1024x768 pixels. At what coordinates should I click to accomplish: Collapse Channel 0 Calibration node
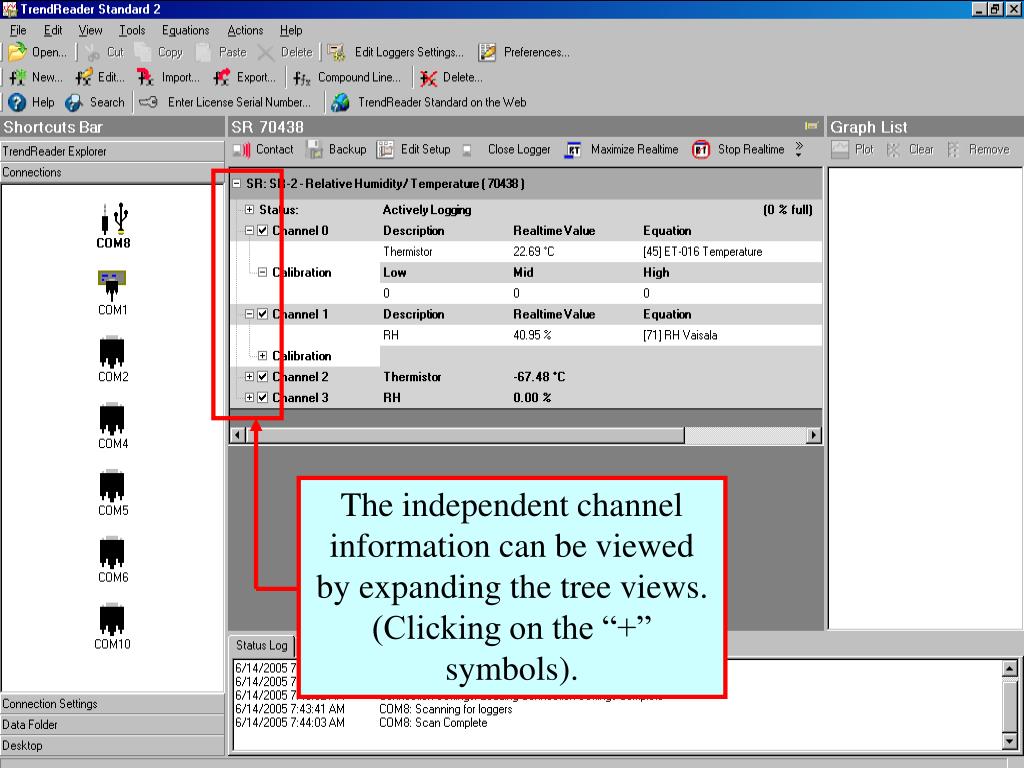point(263,272)
